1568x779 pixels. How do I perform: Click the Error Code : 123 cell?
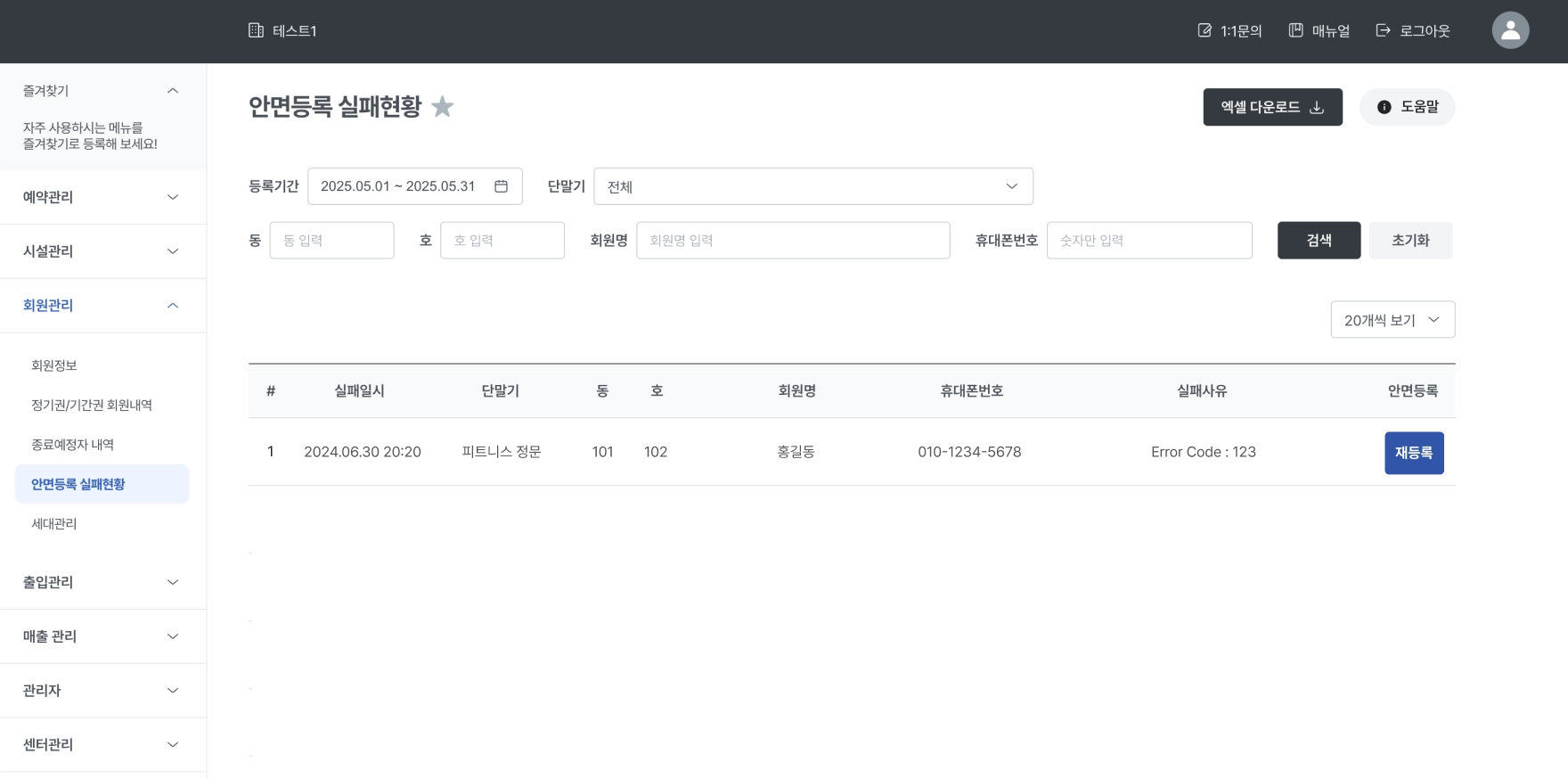point(1204,452)
